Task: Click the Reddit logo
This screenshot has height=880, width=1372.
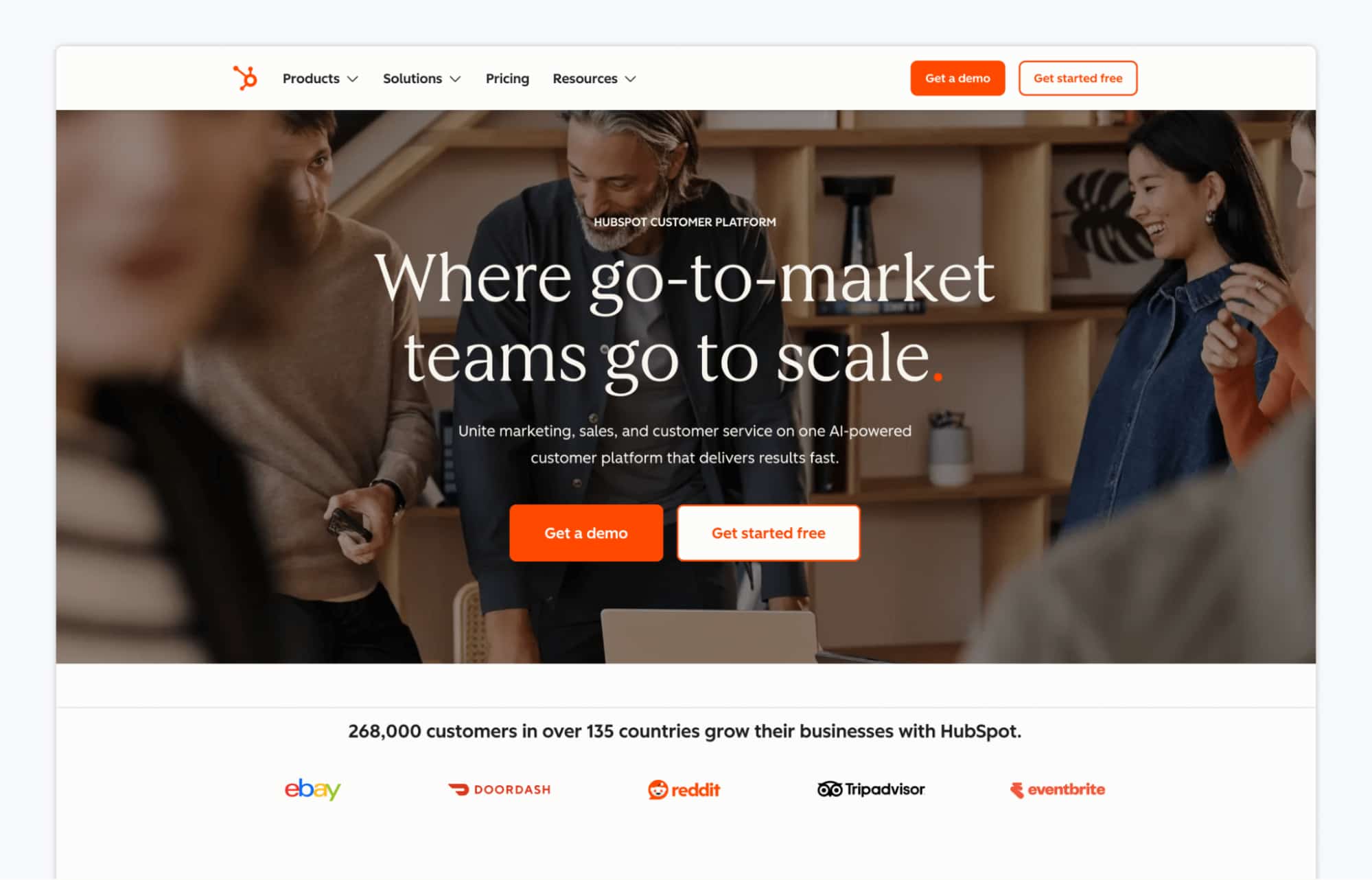Action: (x=684, y=789)
